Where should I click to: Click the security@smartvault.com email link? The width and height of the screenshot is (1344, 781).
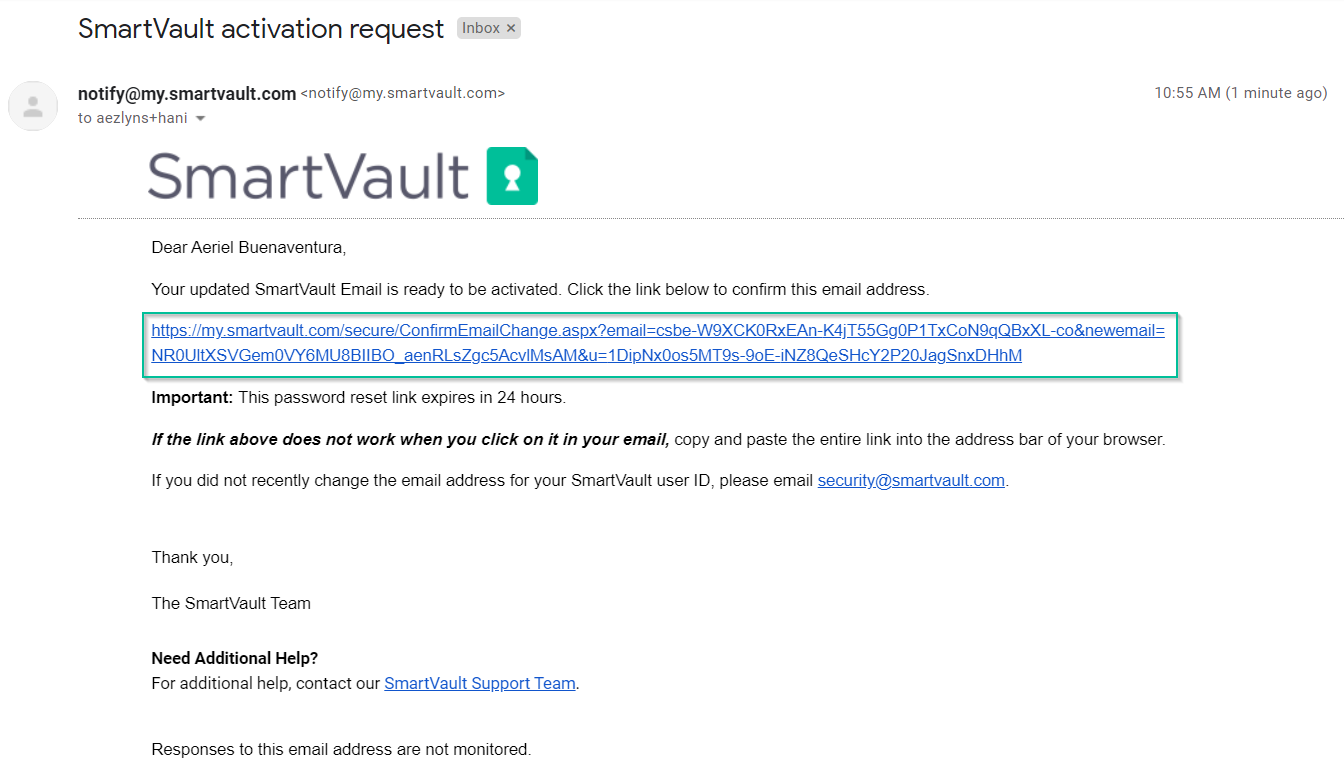[x=911, y=480]
